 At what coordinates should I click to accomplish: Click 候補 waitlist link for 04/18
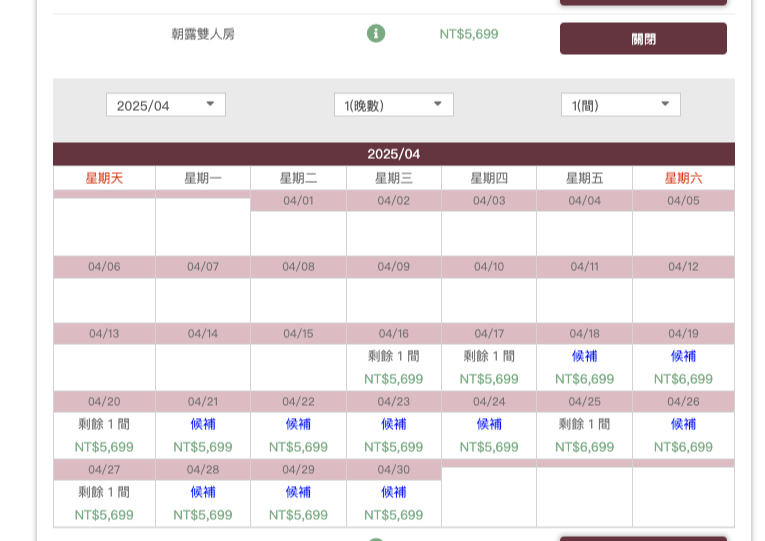[x=584, y=356]
